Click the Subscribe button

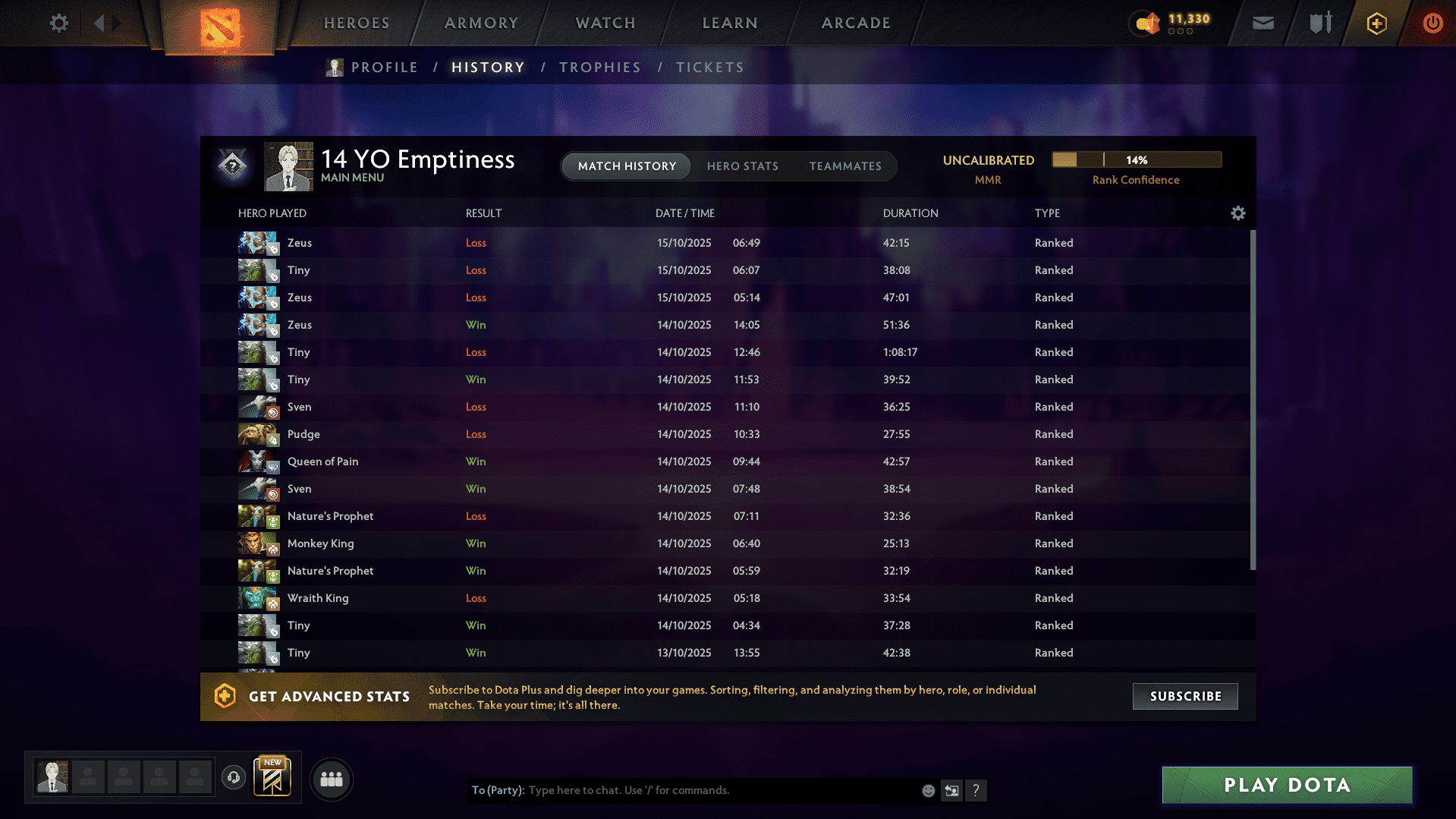click(x=1185, y=696)
